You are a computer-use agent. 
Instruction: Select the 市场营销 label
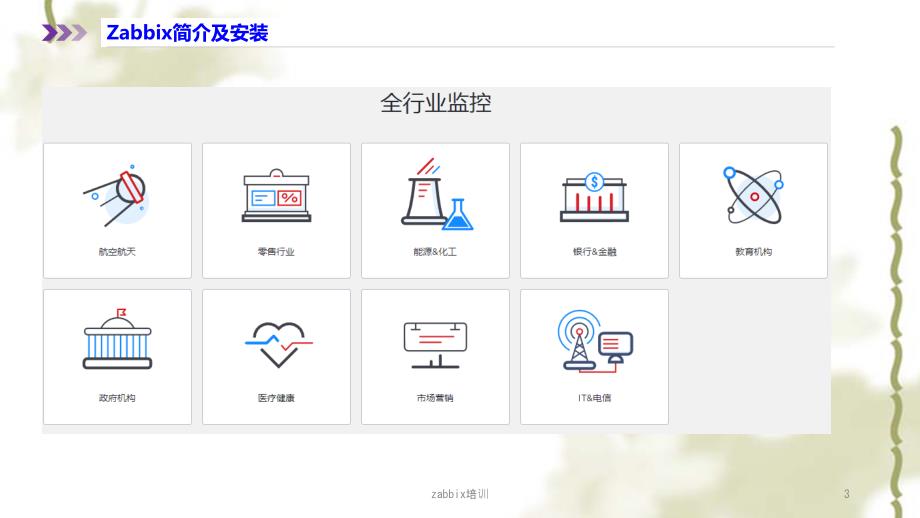point(435,398)
